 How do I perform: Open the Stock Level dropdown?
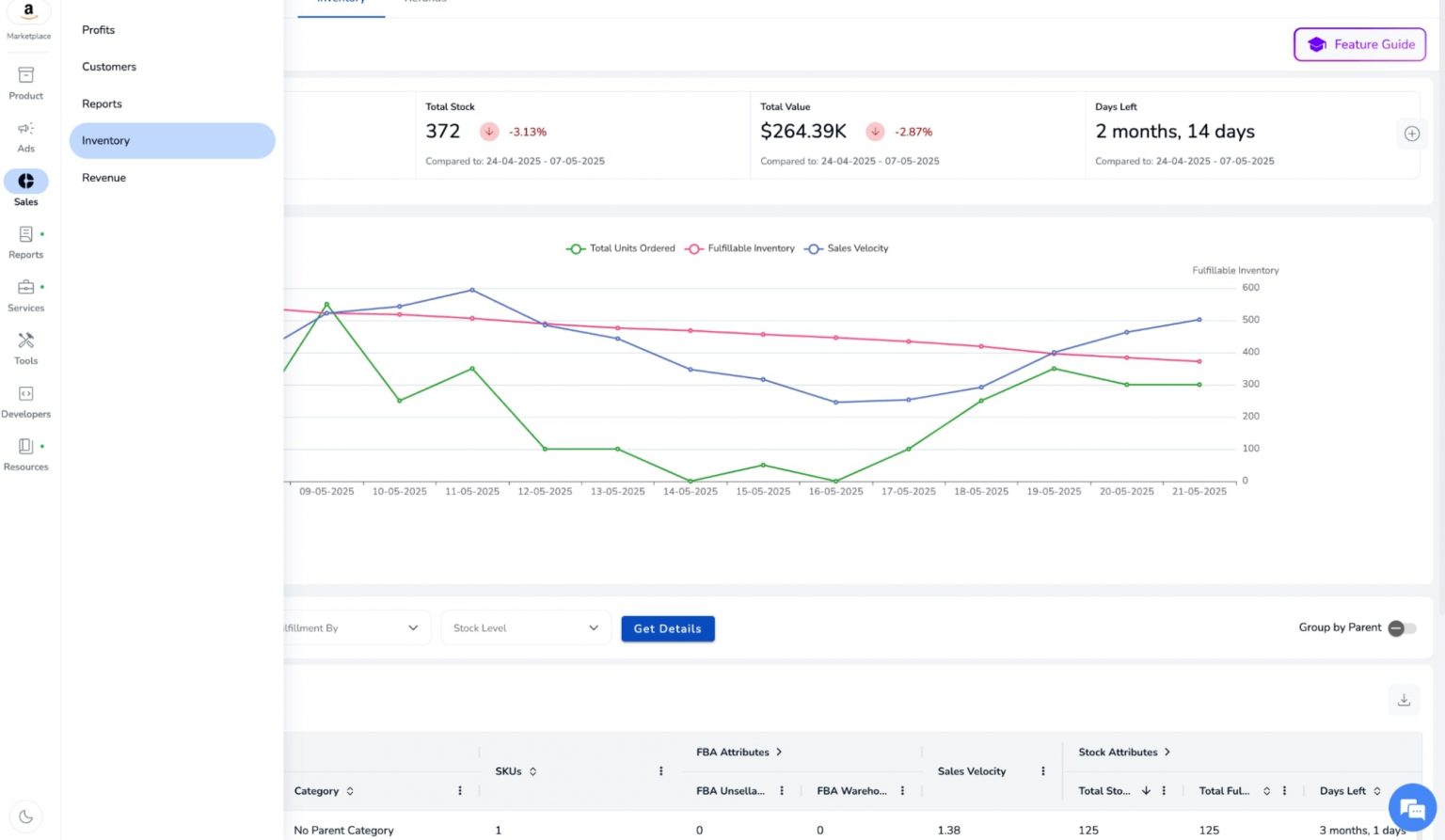coord(525,627)
